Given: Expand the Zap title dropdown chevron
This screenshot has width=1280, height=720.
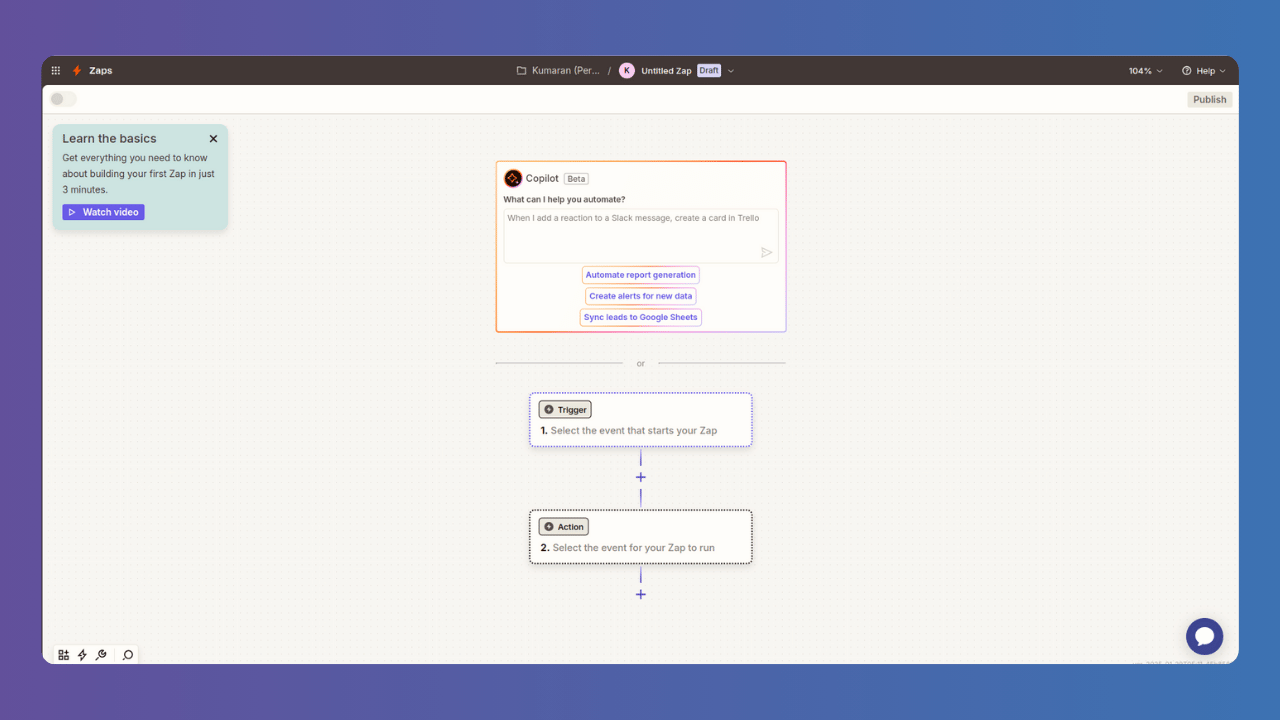Looking at the screenshot, I should point(731,71).
